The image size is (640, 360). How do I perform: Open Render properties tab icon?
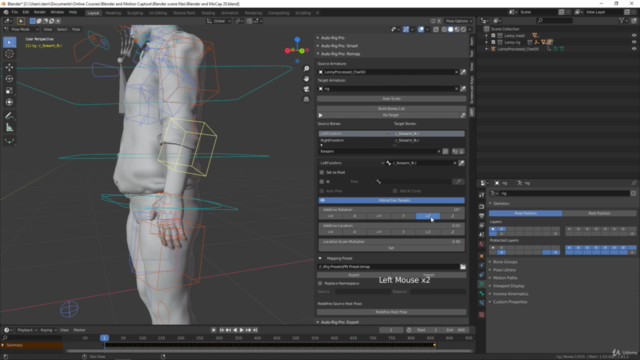(x=482, y=207)
